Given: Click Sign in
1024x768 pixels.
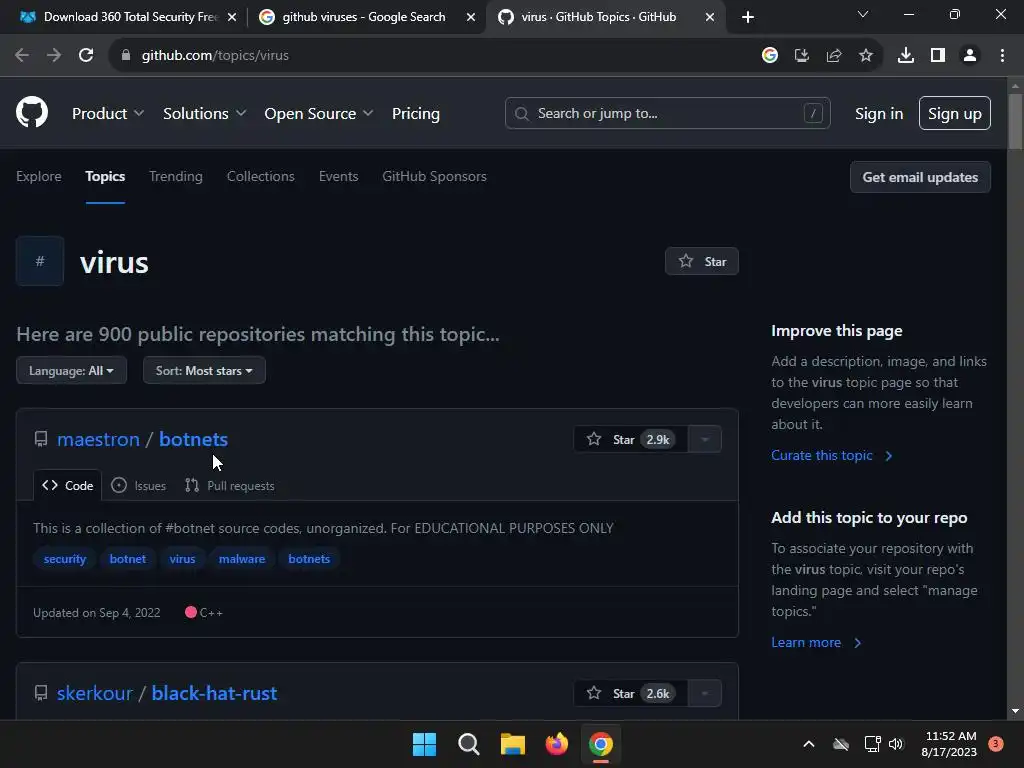Looking at the screenshot, I should pyautogui.click(x=879, y=114).
